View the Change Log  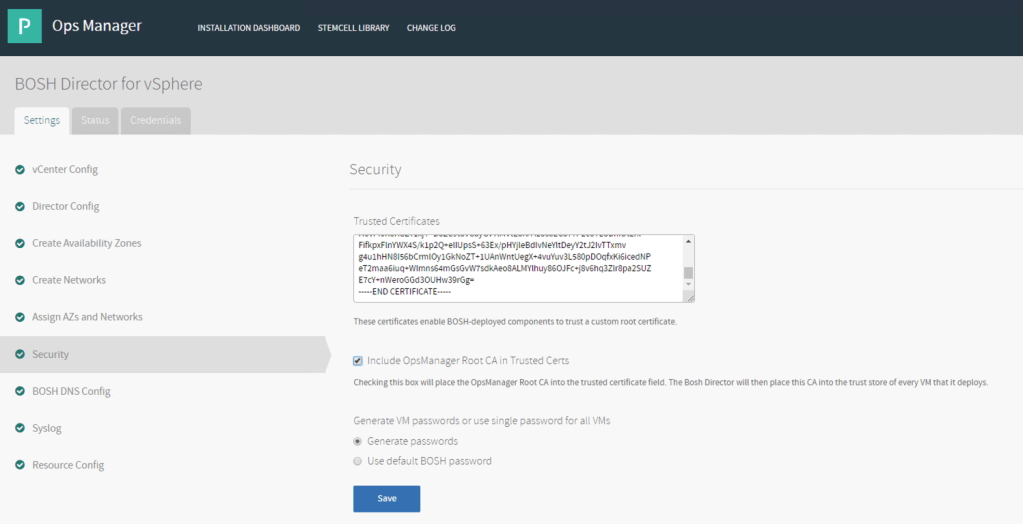431,28
